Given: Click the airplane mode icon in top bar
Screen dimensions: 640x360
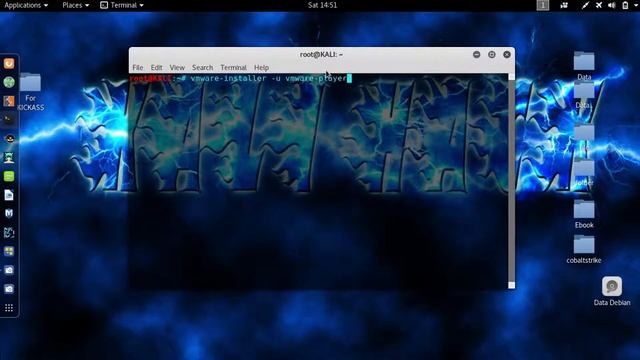Looking at the screenshot, I should (x=598, y=5).
